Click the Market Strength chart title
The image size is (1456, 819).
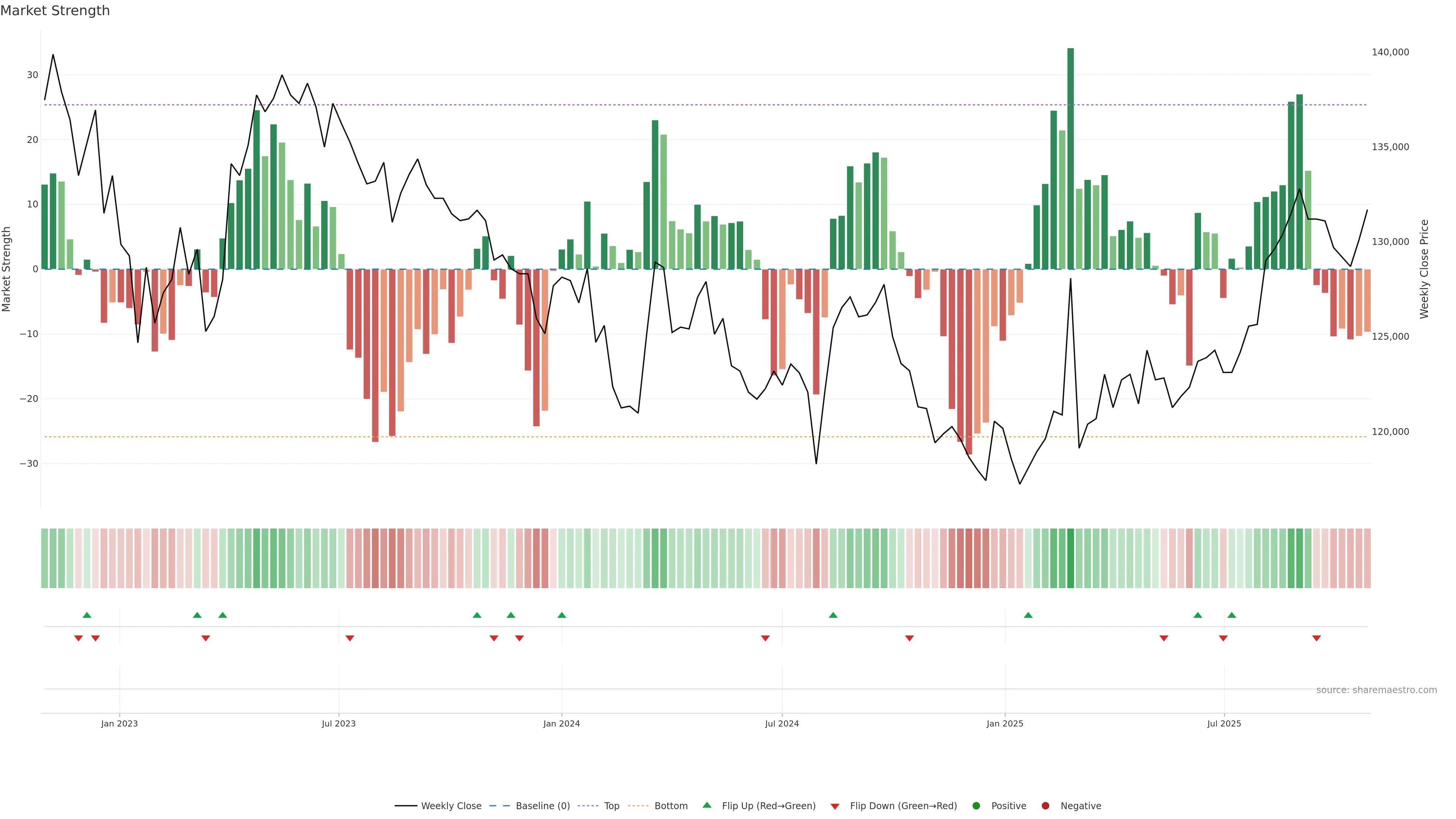55,11
